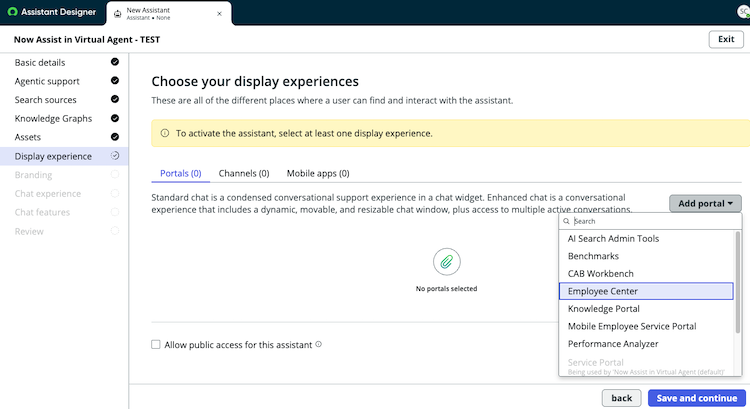750x409 pixels.
Task: Select Display experience step
Action: (64, 156)
